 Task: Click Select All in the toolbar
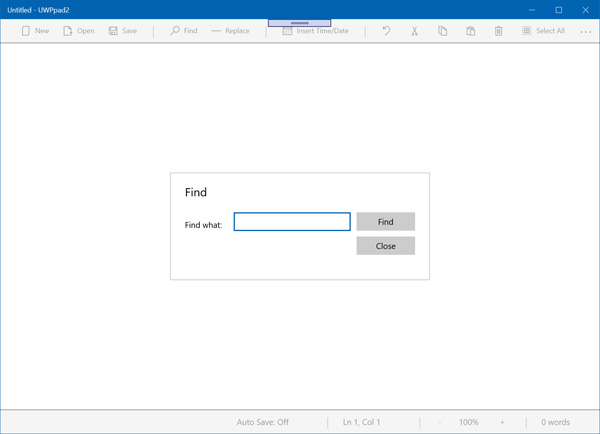click(x=543, y=31)
